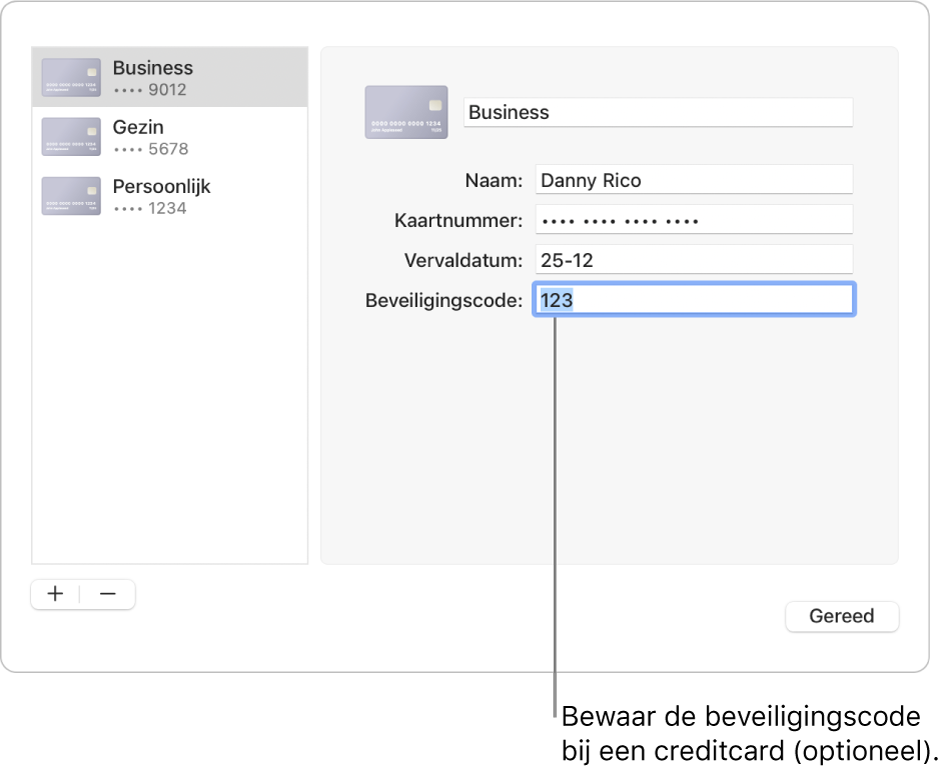This screenshot has height=774, width=947.
Task: Click the Beveiligingscode field with 123
Action: pyautogui.click(x=694, y=299)
